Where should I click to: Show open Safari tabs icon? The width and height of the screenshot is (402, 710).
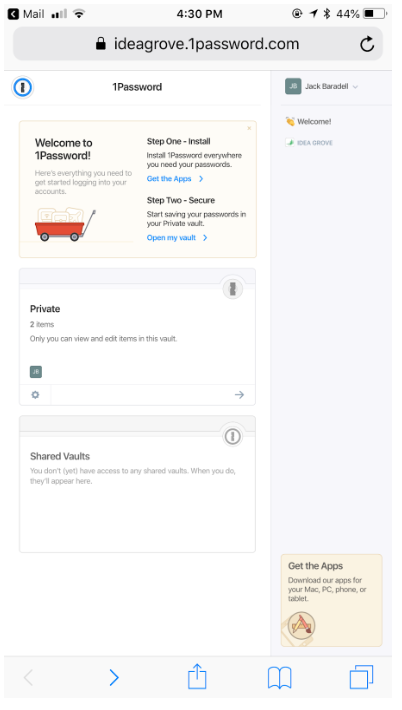[x=361, y=677]
